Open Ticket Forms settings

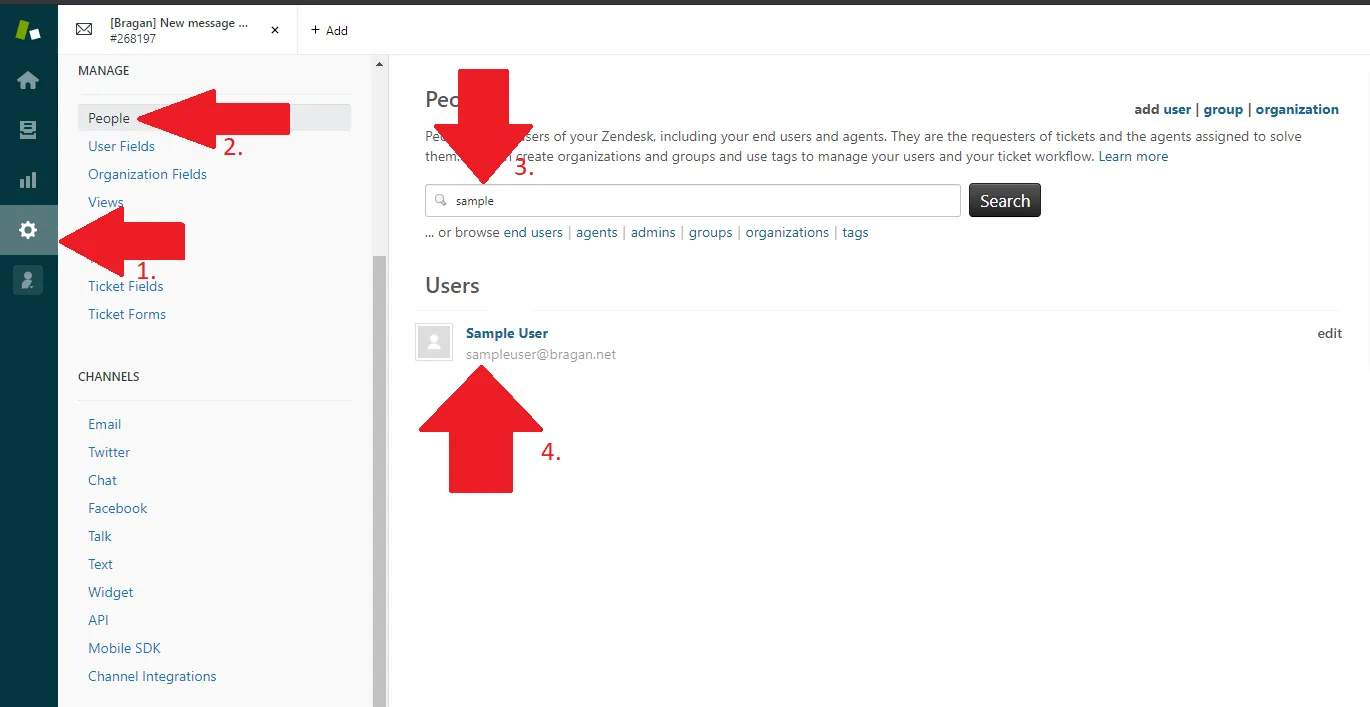[x=127, y=314]
